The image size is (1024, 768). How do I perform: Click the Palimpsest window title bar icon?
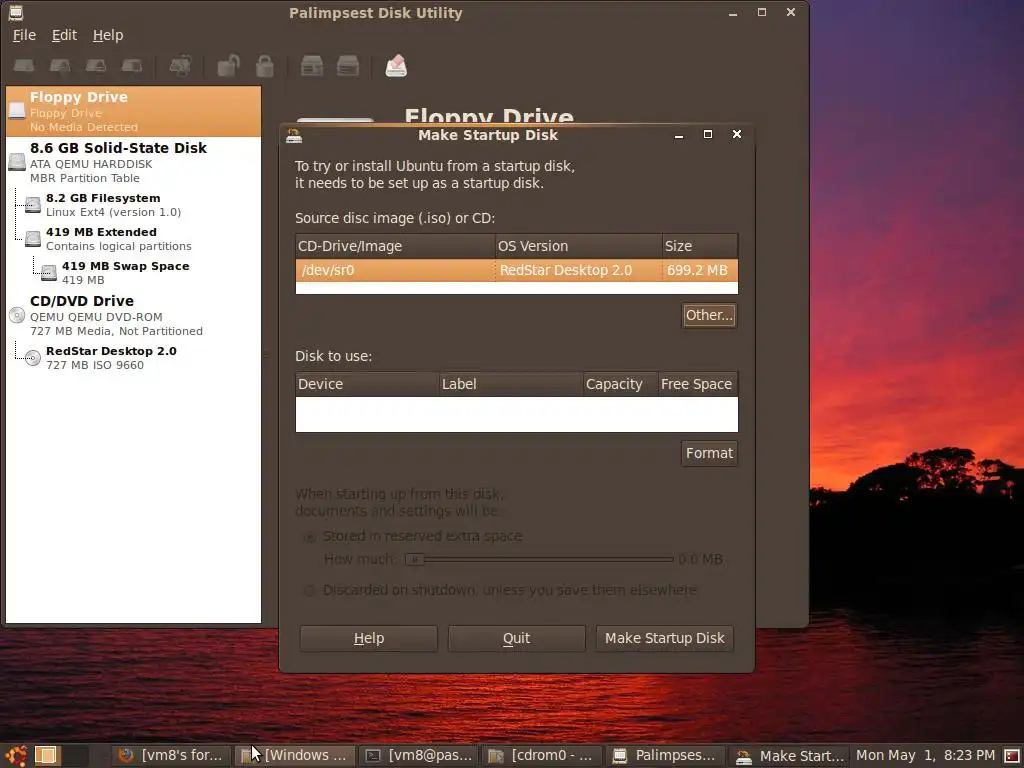(x=16, y=12)
